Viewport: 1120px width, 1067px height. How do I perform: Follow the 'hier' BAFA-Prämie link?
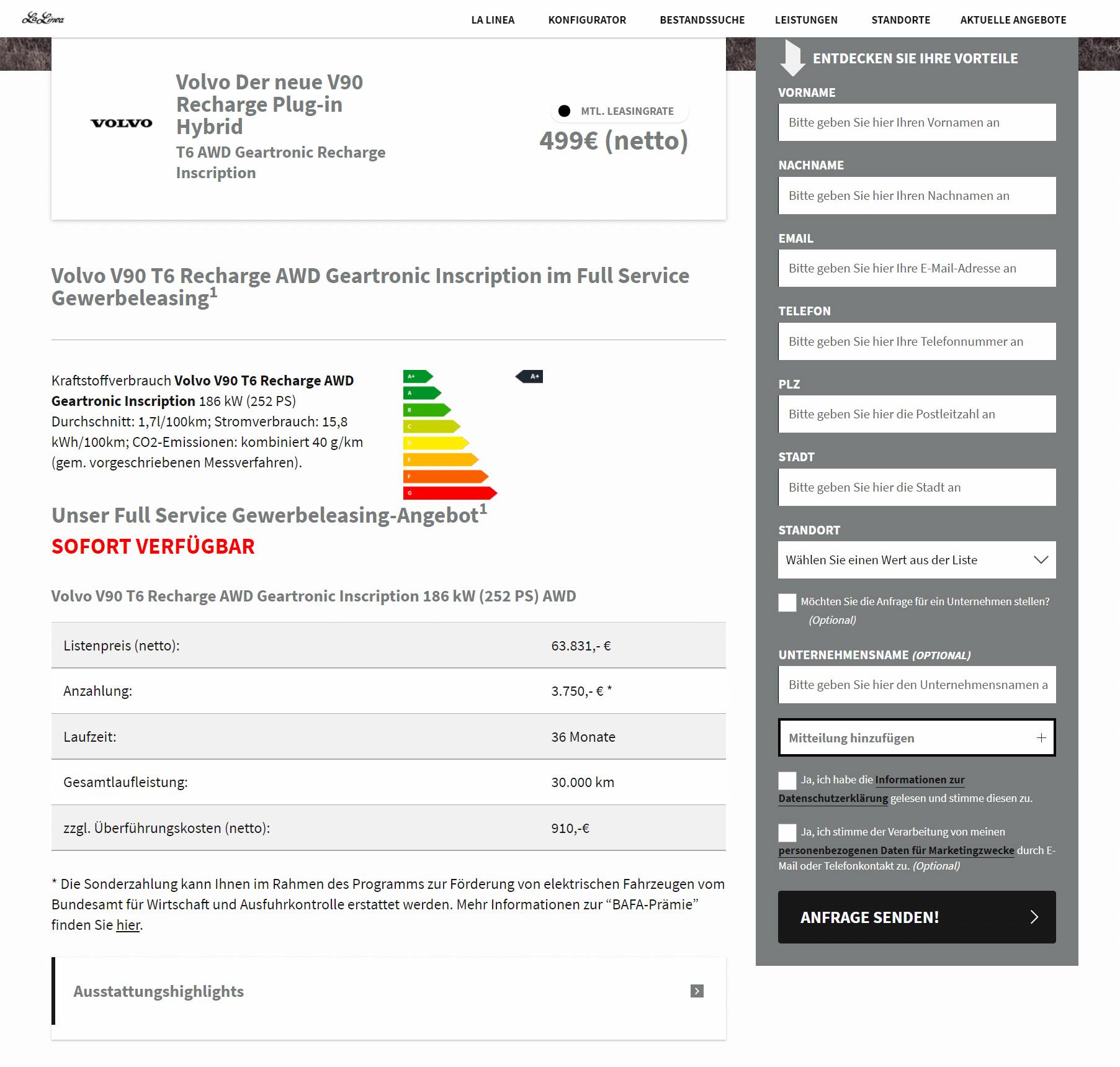click(128, 925)
